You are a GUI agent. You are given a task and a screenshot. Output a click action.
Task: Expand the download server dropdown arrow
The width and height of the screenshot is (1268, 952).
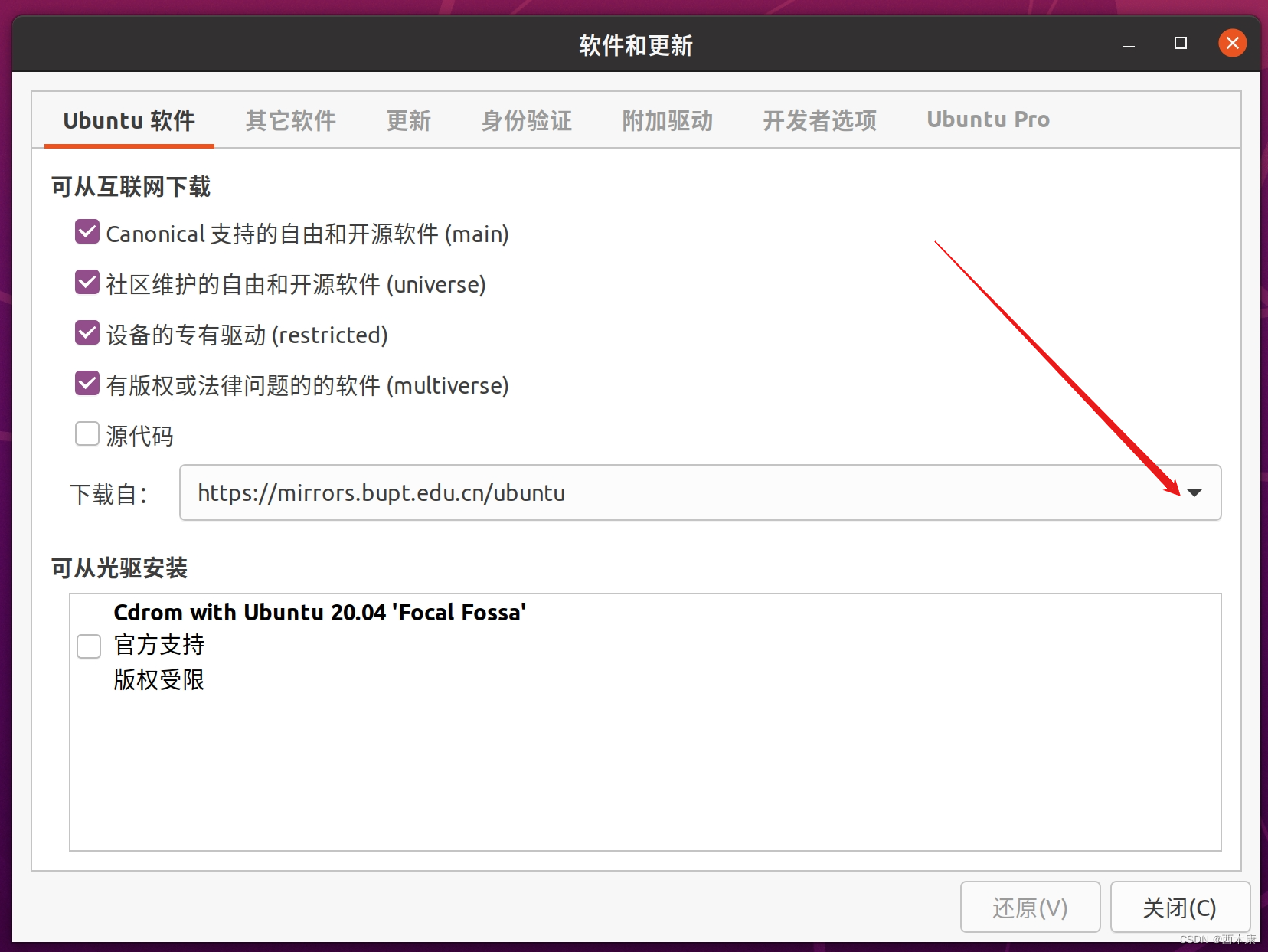tap(1194, 492)
